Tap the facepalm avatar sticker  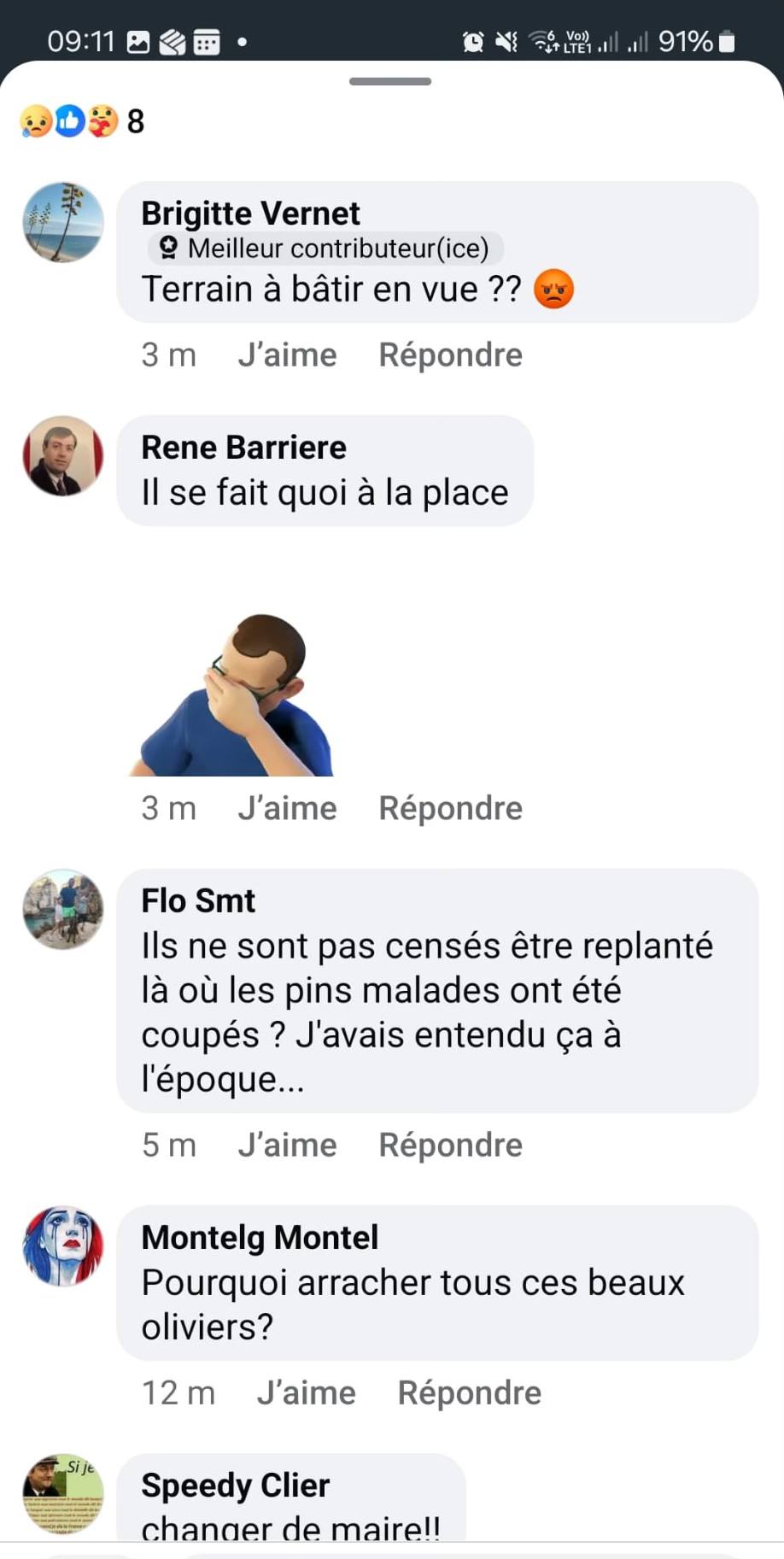pyautogui.click(x=232, y=695)
